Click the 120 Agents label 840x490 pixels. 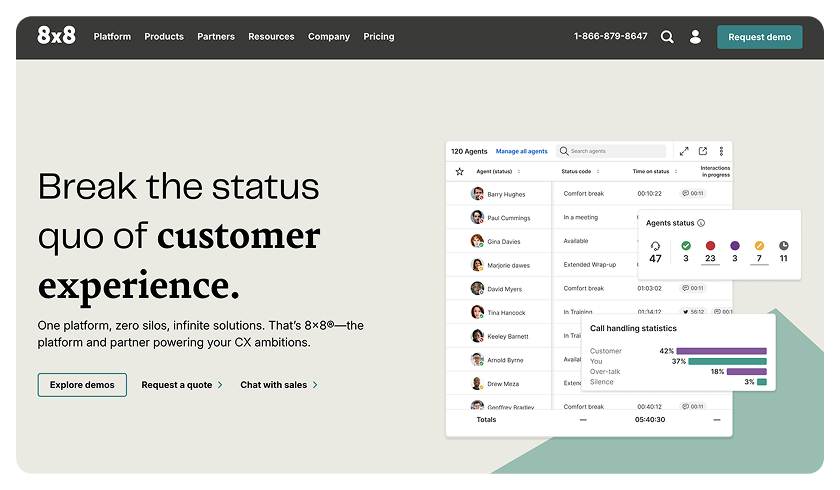tap(469, 152)
